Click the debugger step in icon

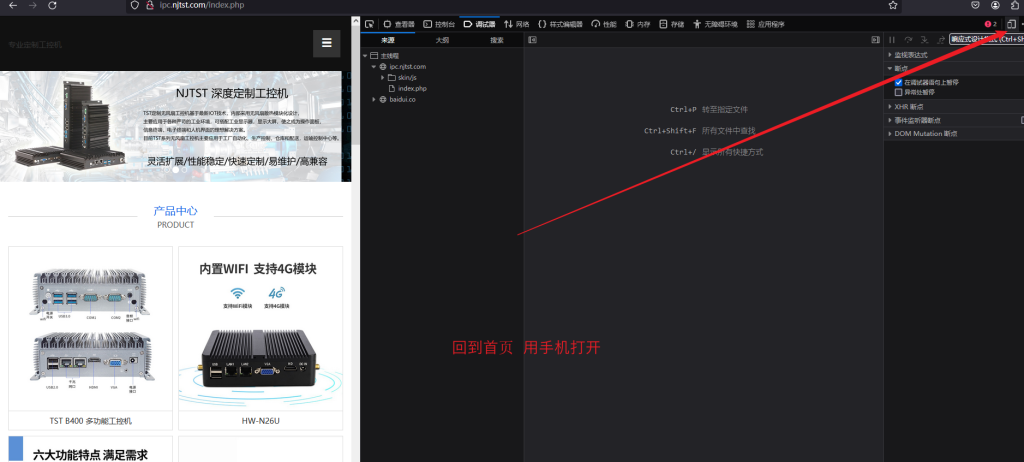(x=923, y=40)
